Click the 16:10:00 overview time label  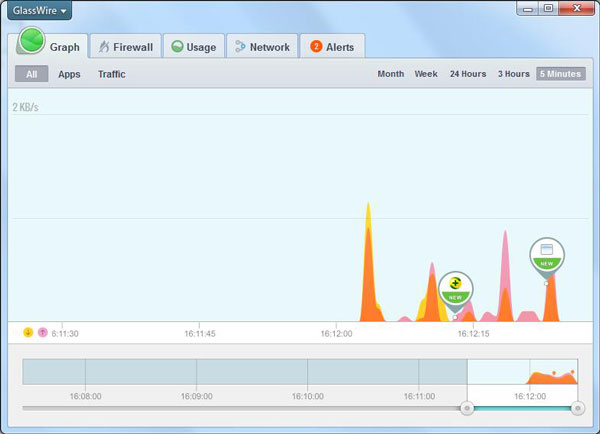click(308, 396)
